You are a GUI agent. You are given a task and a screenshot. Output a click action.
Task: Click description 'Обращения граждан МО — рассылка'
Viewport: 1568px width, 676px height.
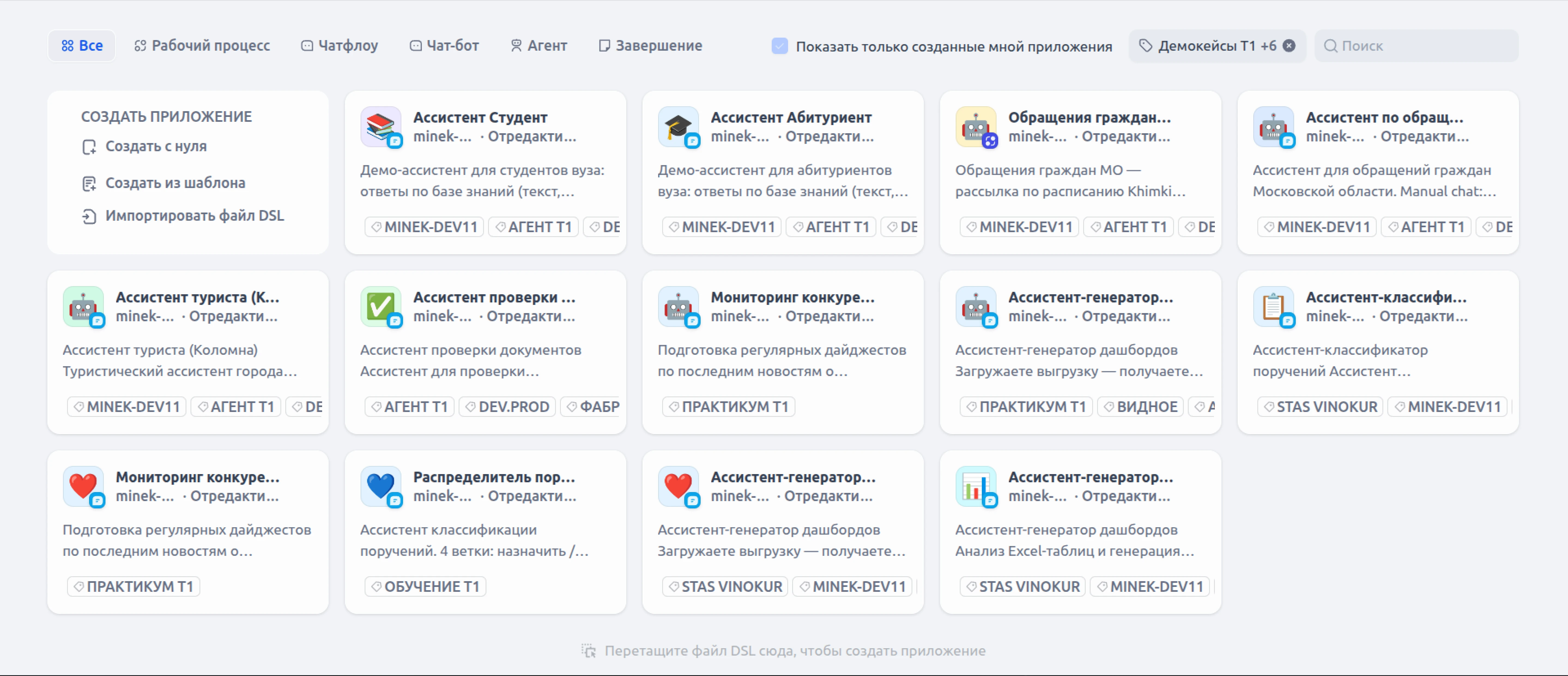pyautogui.click(x=1070, y=181)
